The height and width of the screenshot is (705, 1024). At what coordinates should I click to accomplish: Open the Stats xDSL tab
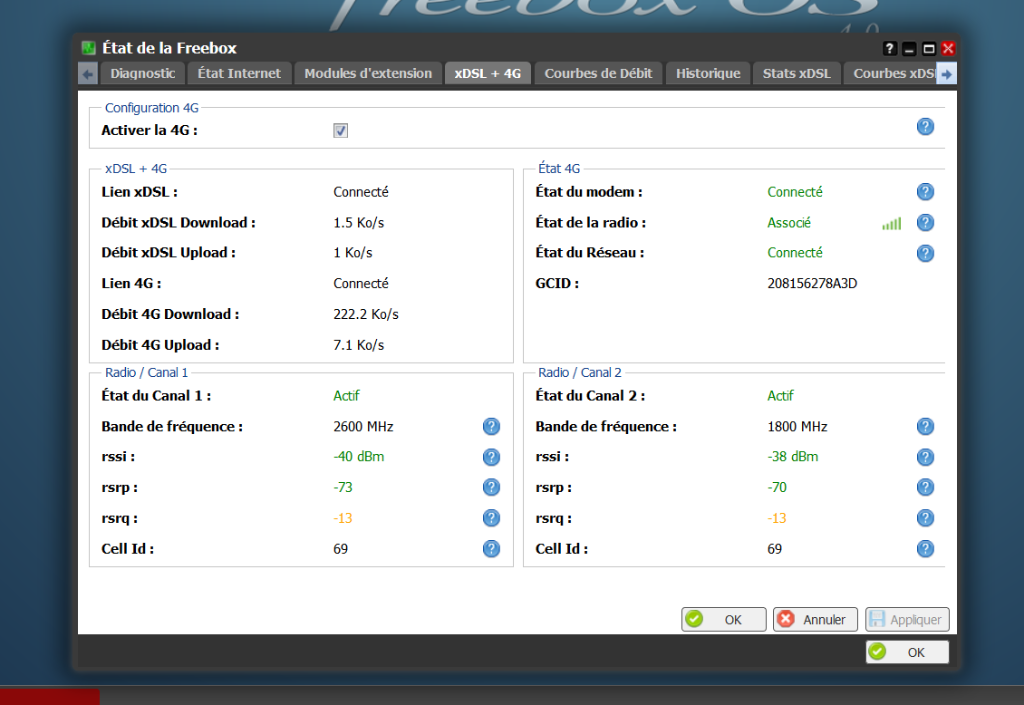(797, 73)
